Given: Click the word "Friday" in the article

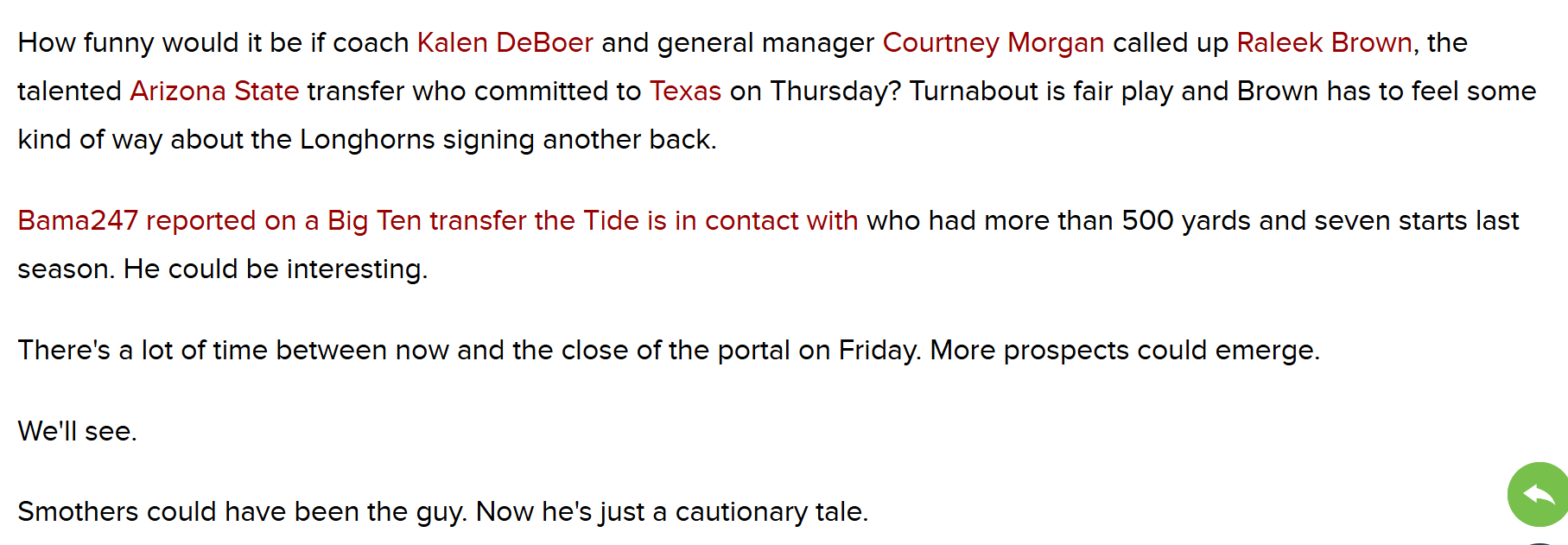Looking at the screenshot, I should click(x=877, y=351).
